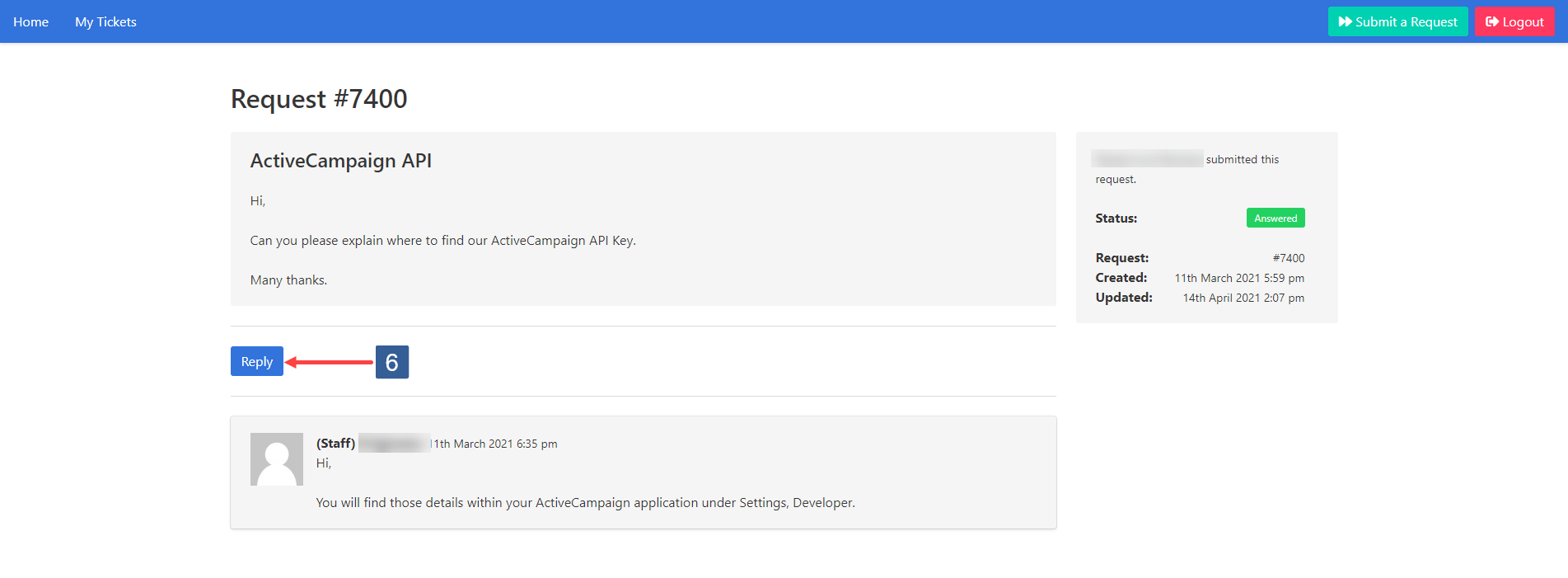Click the blurred staff name in the reply
The width and height of the screenshot is (1568, 578).
pos(394,444)
